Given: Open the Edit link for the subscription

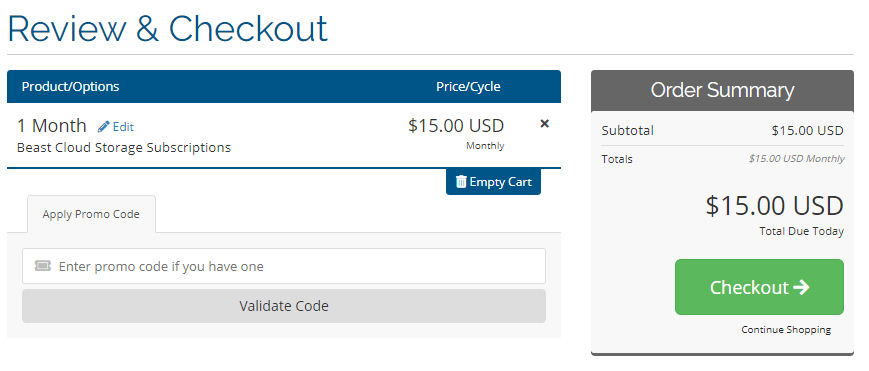Looking at the screenshot, I should 116,127.
